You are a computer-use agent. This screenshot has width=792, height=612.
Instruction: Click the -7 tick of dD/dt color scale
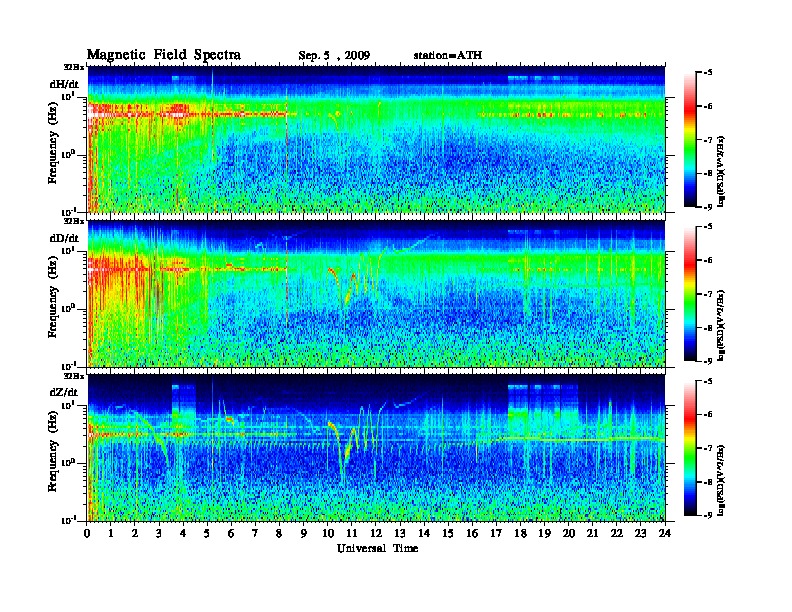(708, 294)
